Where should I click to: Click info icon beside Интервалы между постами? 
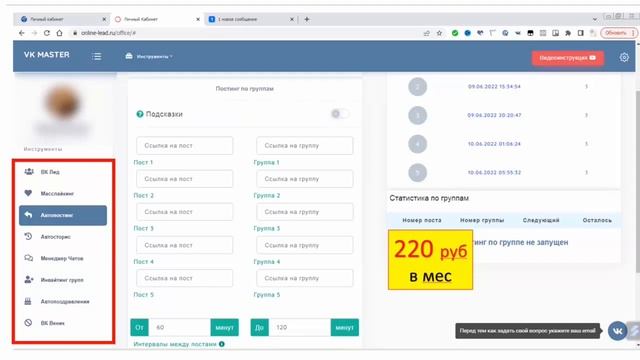point(222,344)
